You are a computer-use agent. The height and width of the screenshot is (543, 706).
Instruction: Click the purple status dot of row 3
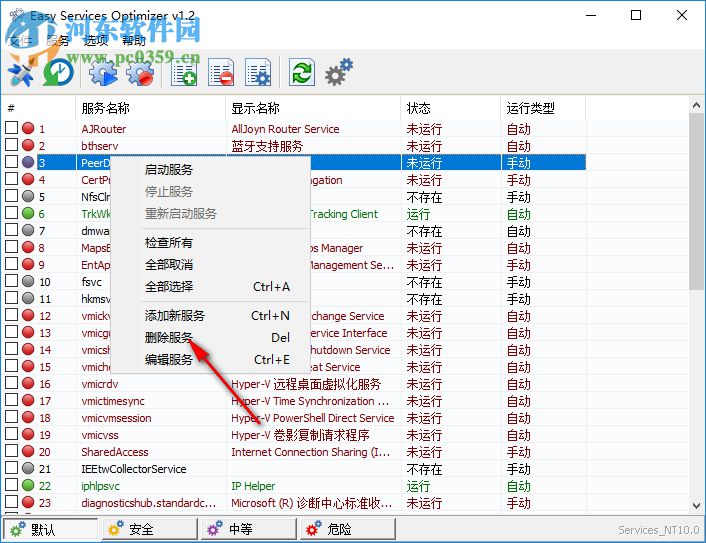coord(28,162)
